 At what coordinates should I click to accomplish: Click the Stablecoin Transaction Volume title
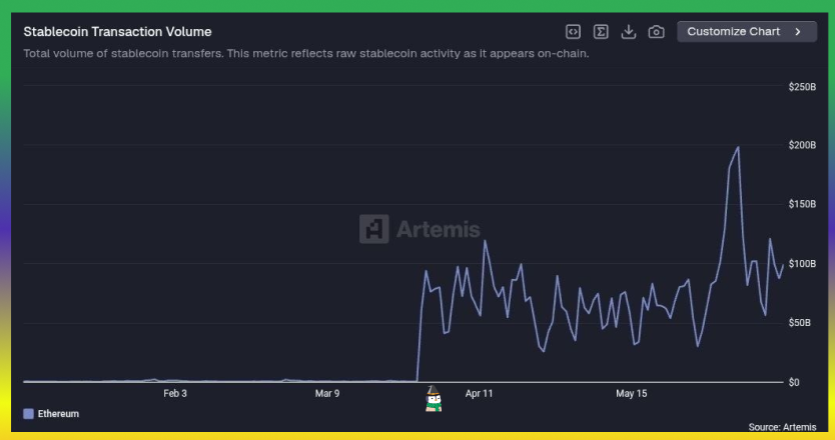coord(117,31)
